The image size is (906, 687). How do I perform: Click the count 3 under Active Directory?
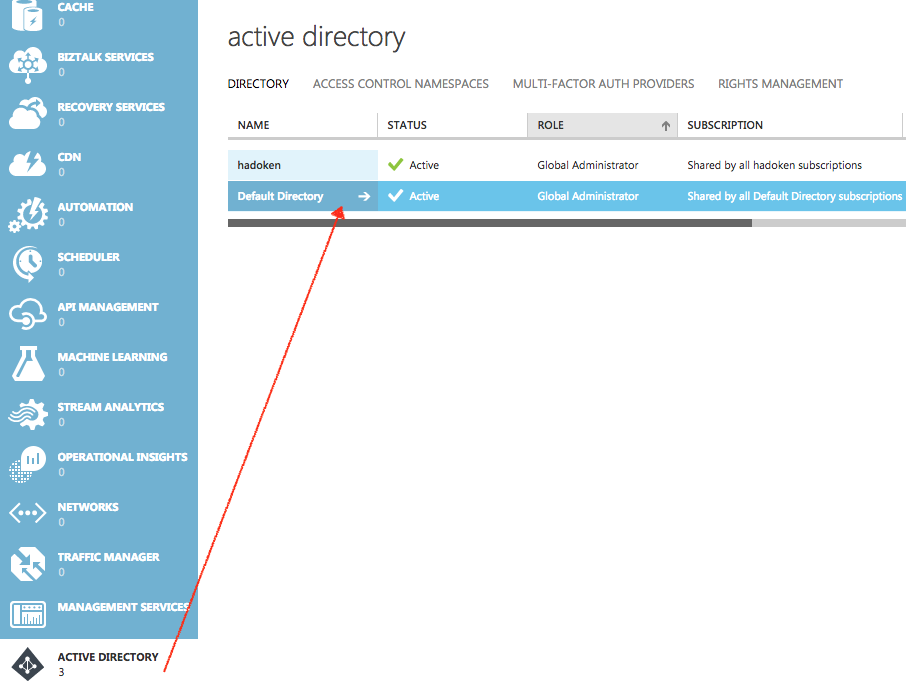click(61, 672)
